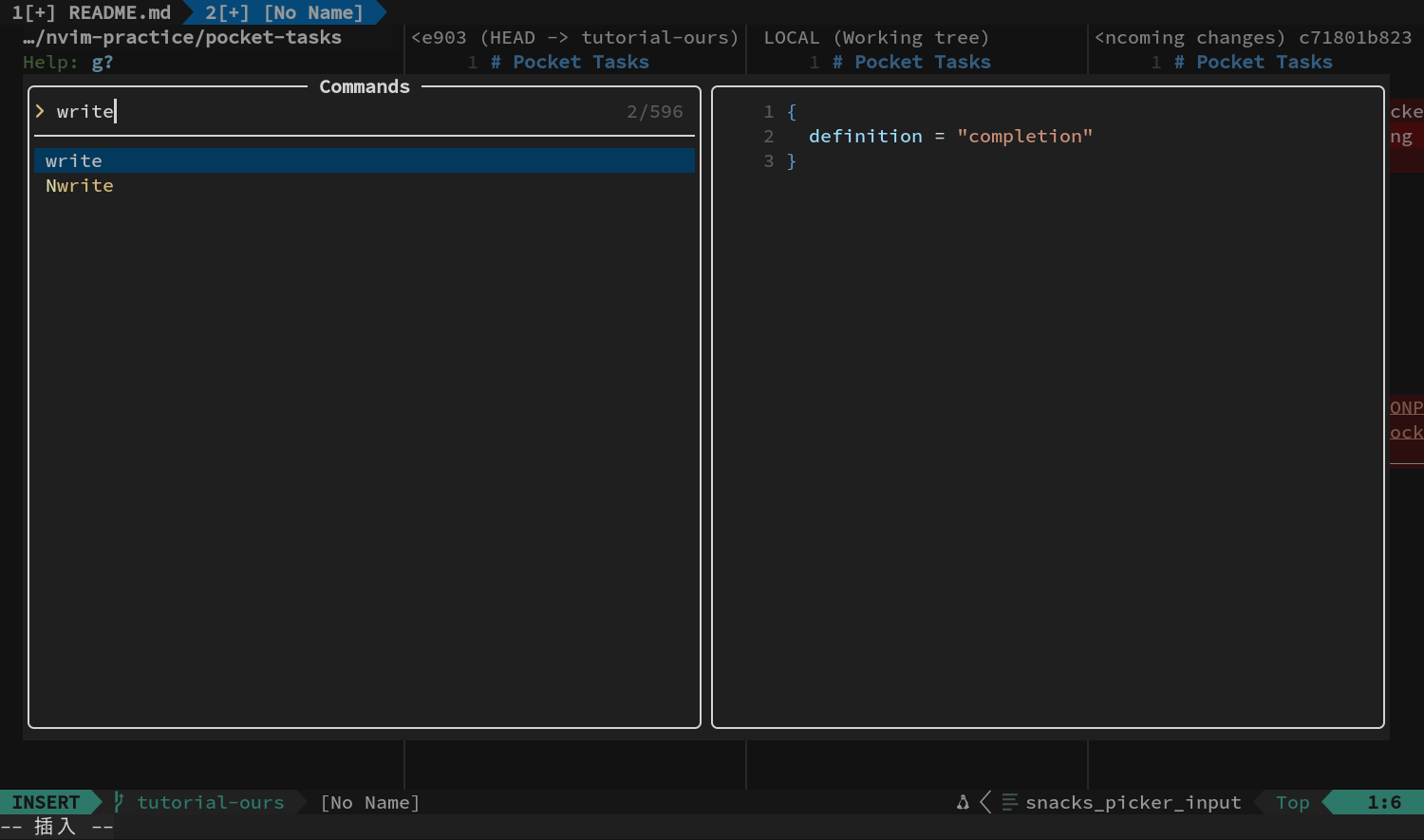Click the 'Top' scroll position indicator
1424x840 pixels.
[1293, 802]
